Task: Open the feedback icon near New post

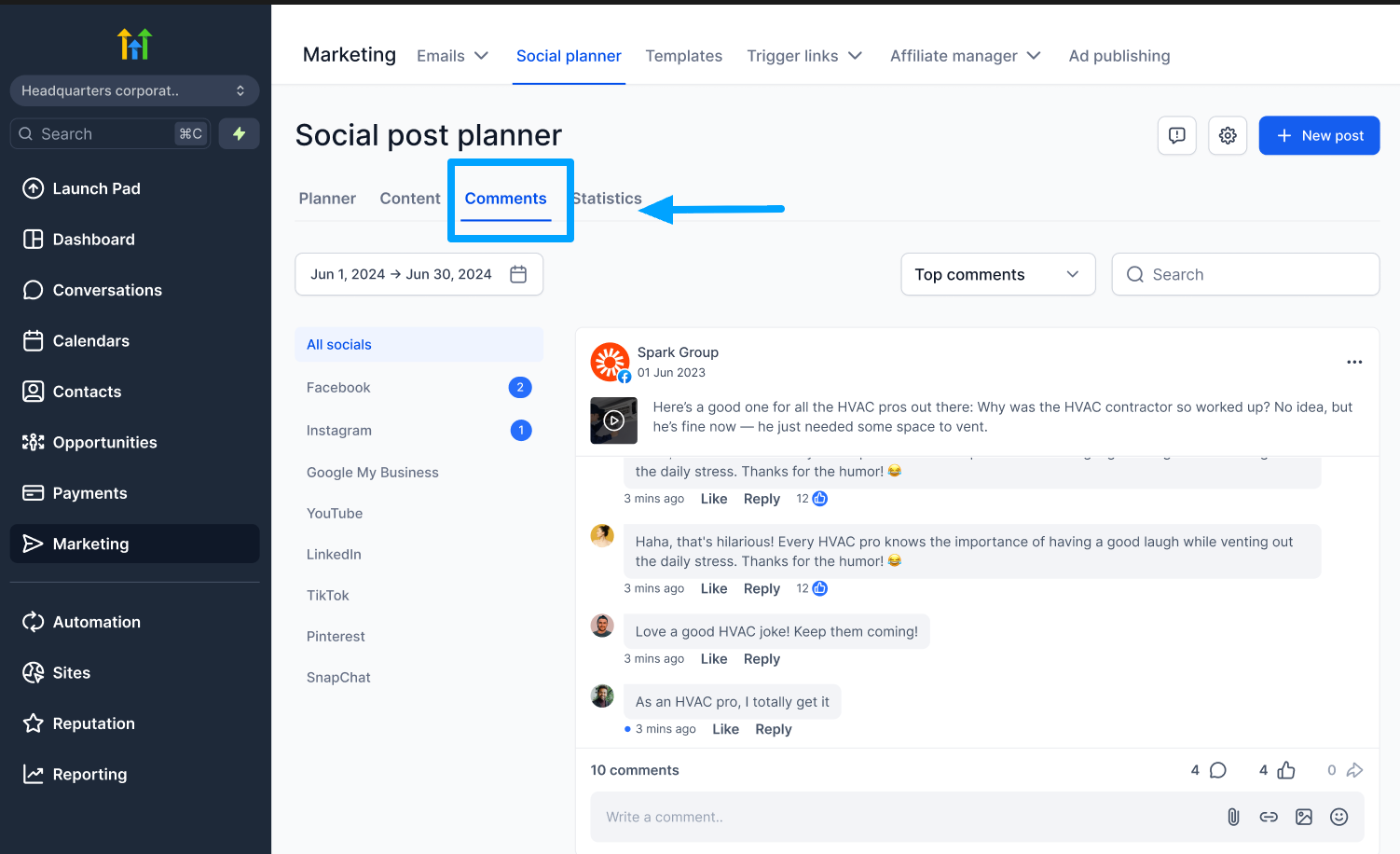Action: (x=1176, y=135)
